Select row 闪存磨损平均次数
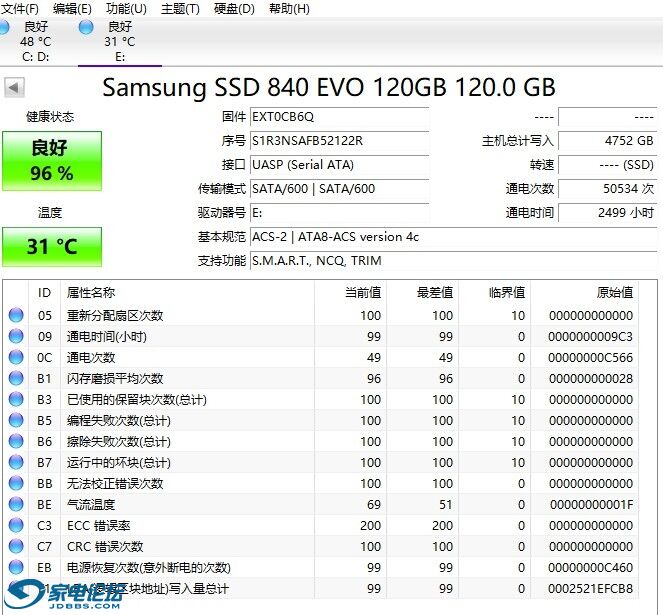The width and height of the screenshot is (663, 615). 321,378
